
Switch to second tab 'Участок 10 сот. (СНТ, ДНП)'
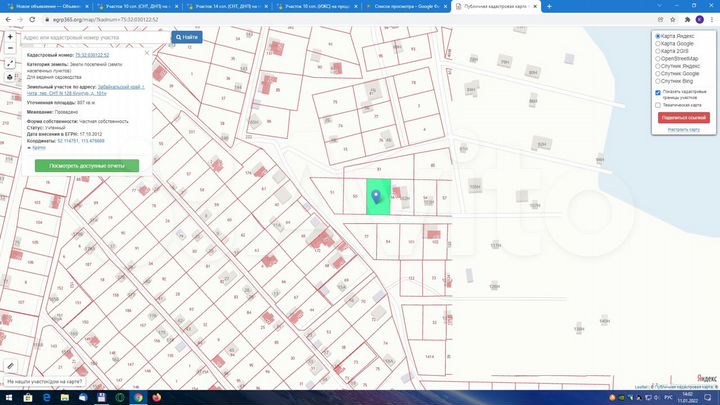[x=138, y=6]
